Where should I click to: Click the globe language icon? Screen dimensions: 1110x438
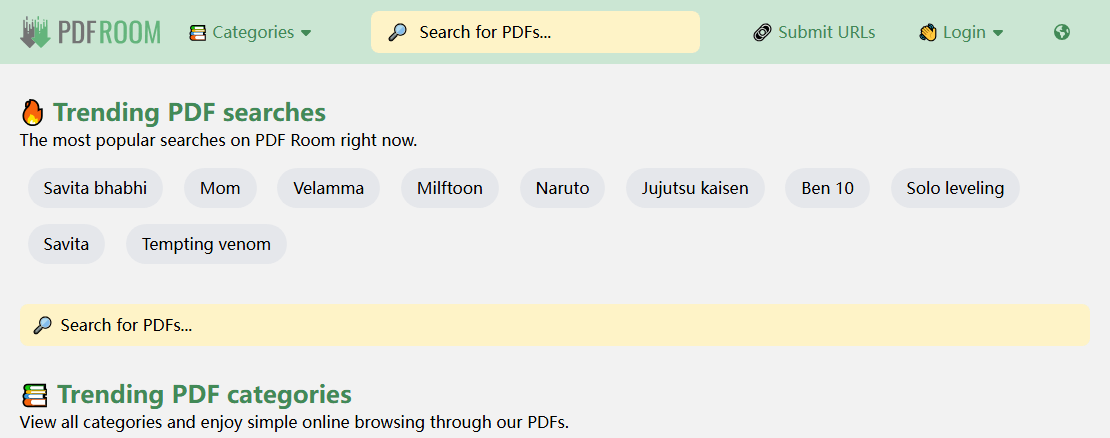1061,32
